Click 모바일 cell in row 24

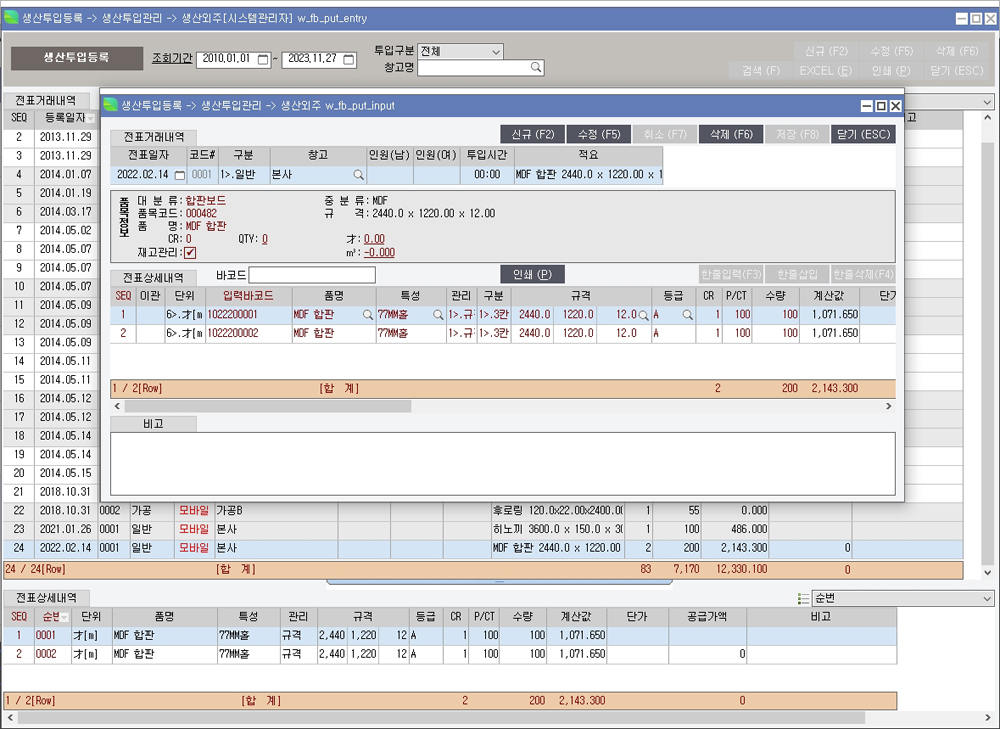click(x=194, y=548)
